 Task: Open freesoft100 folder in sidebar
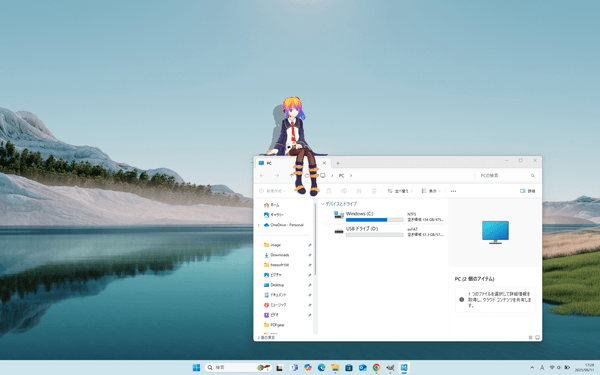point(276,265)
